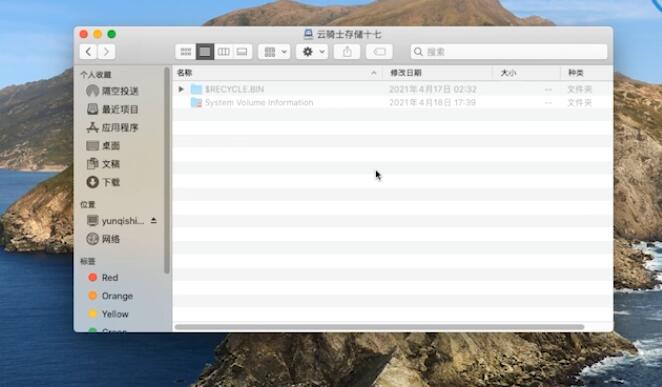Select the yunqishi computer in sidebar
662x387 pixels.
tap(115, 221)
